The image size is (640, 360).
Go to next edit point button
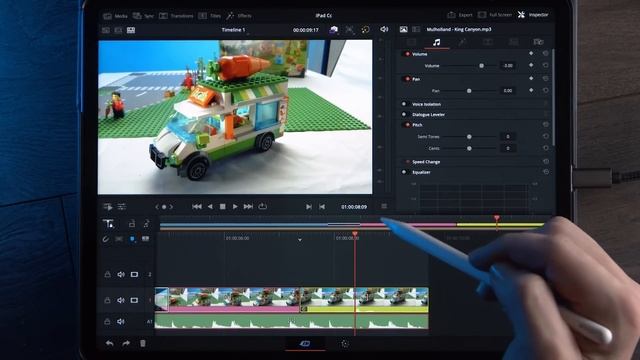tap(309, 207)
